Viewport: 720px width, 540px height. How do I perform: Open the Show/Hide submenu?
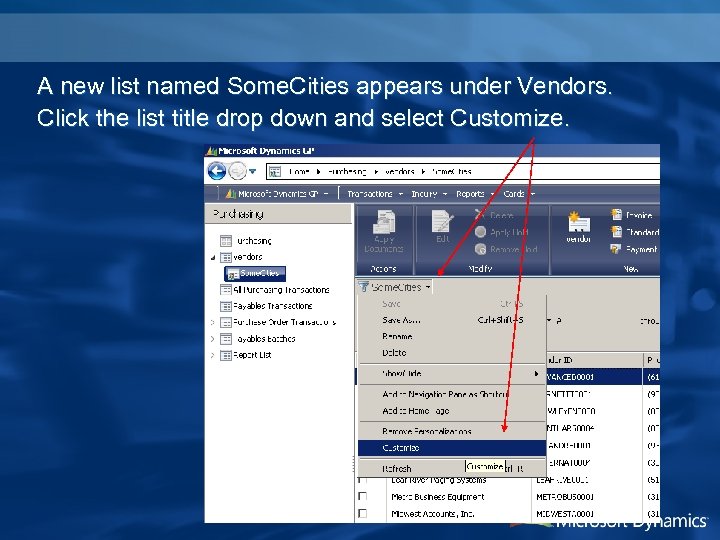(x=452, y=374)
